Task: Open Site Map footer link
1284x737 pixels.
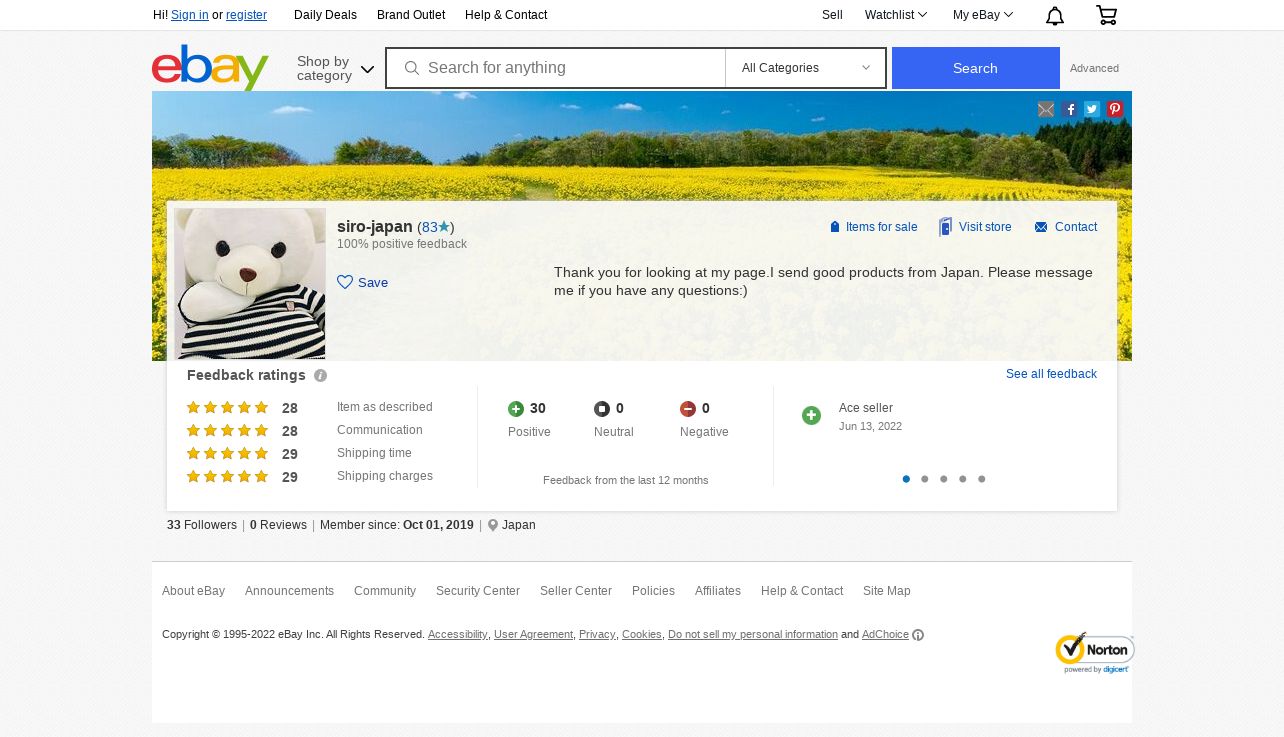Action: coord(887,591)
